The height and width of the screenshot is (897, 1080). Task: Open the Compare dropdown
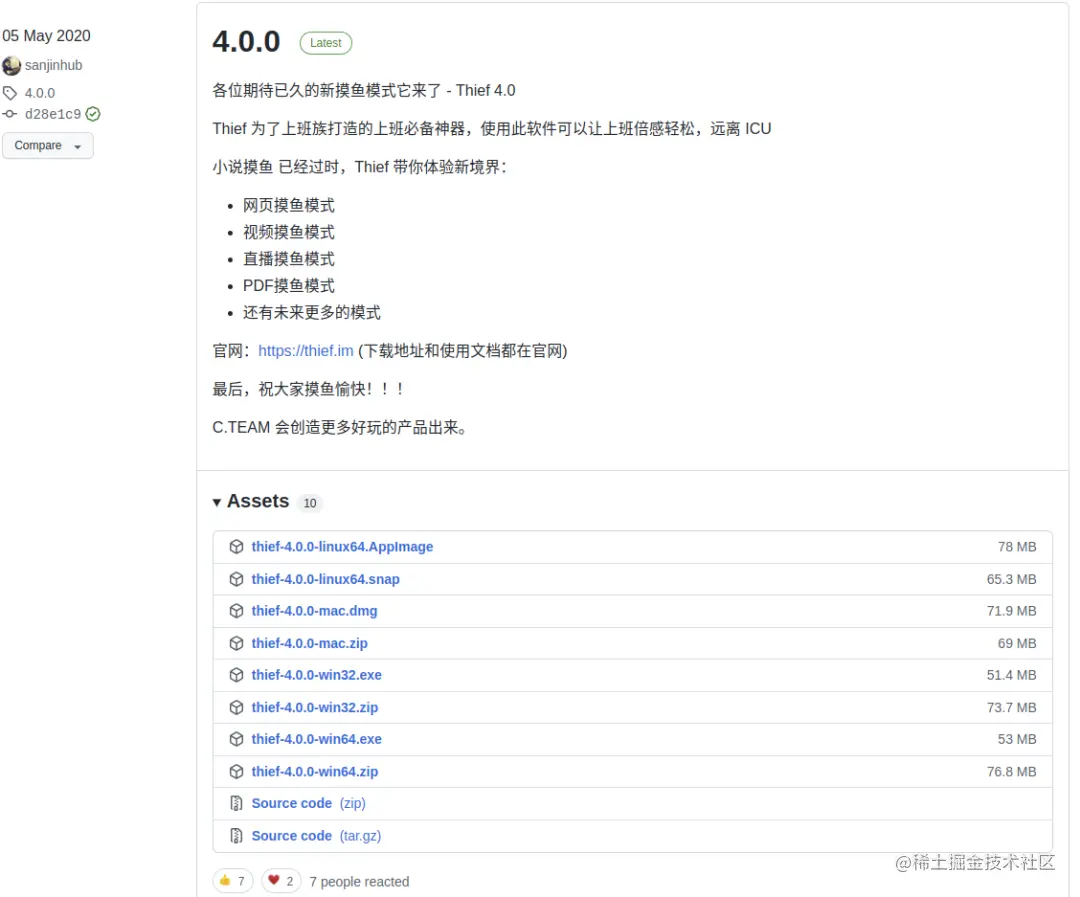point(48,146)
